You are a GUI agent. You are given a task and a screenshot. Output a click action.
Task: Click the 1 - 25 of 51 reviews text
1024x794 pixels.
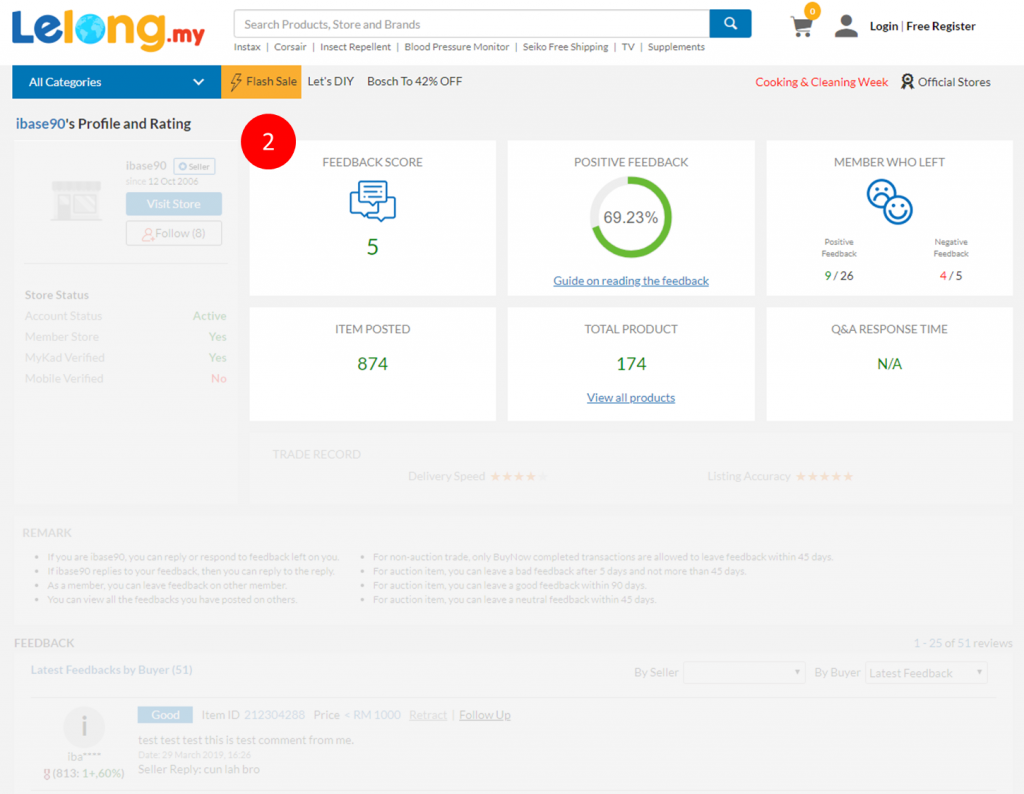[963, 643]
